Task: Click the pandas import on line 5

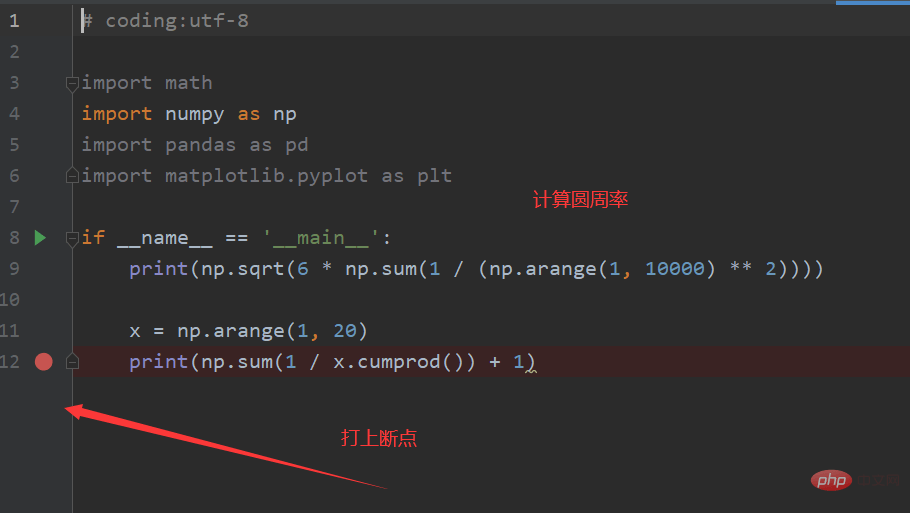Action: pos(200,145)
